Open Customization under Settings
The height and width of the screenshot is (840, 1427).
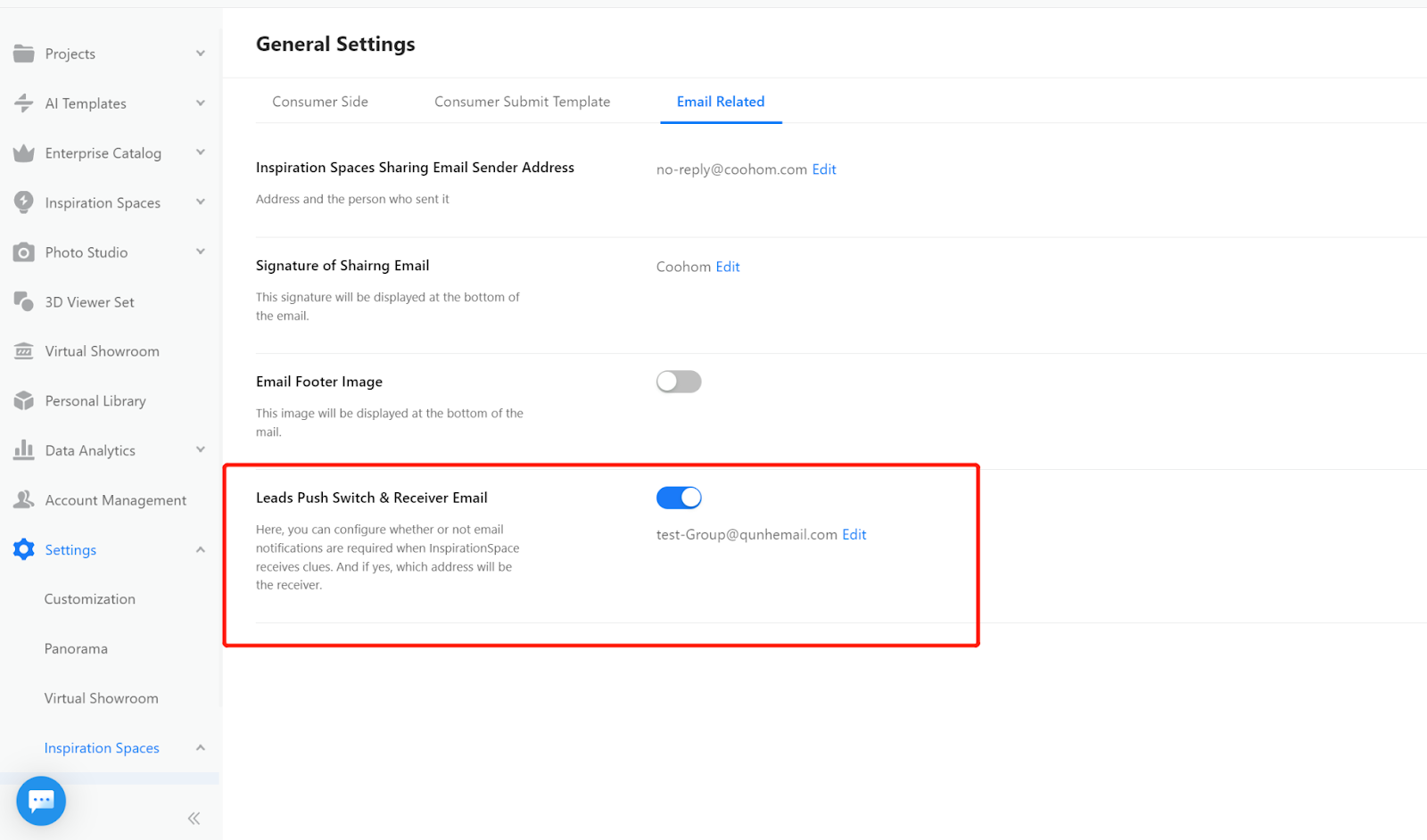point(90,599)
